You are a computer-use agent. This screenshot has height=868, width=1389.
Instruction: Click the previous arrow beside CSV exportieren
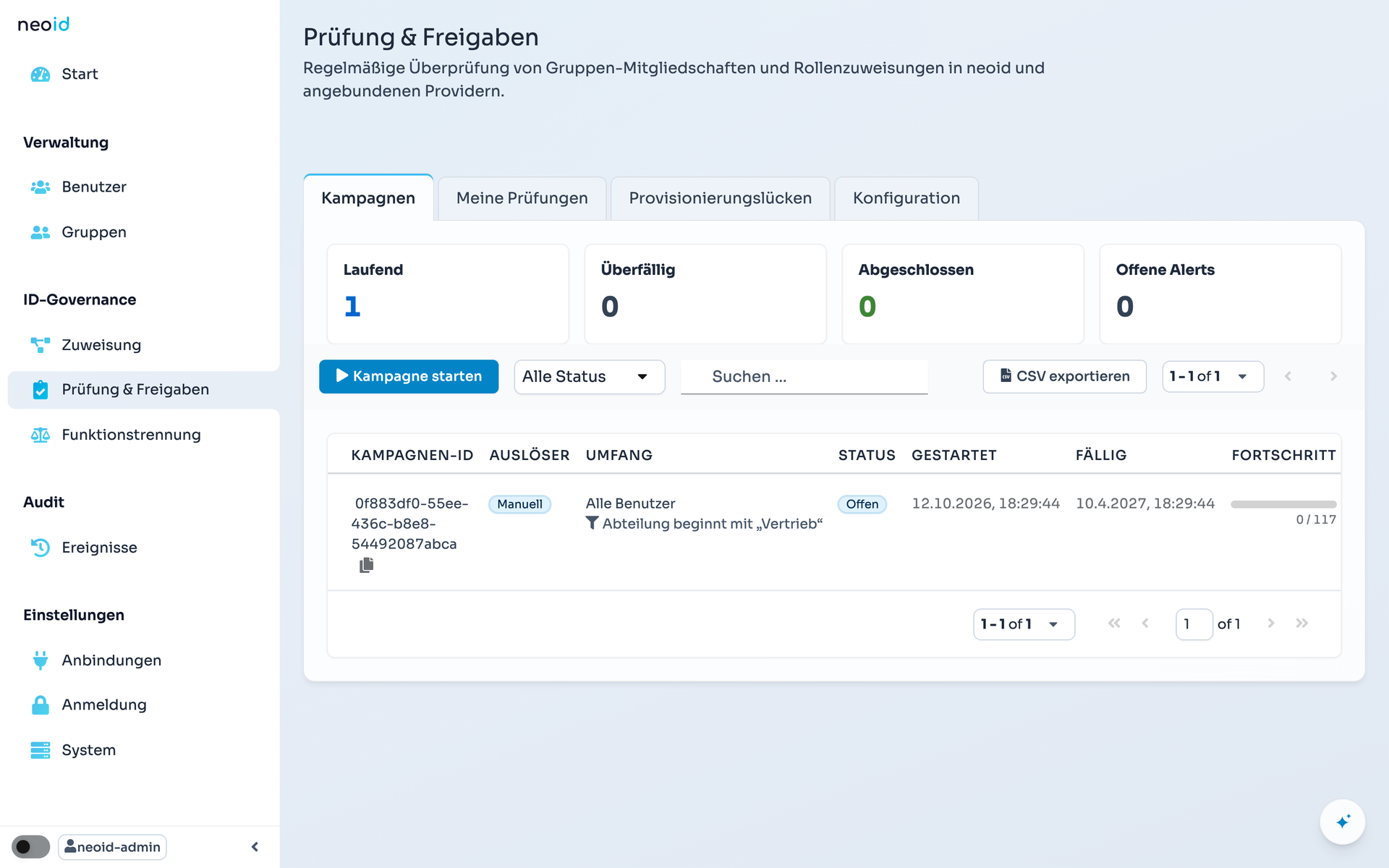1288,376
